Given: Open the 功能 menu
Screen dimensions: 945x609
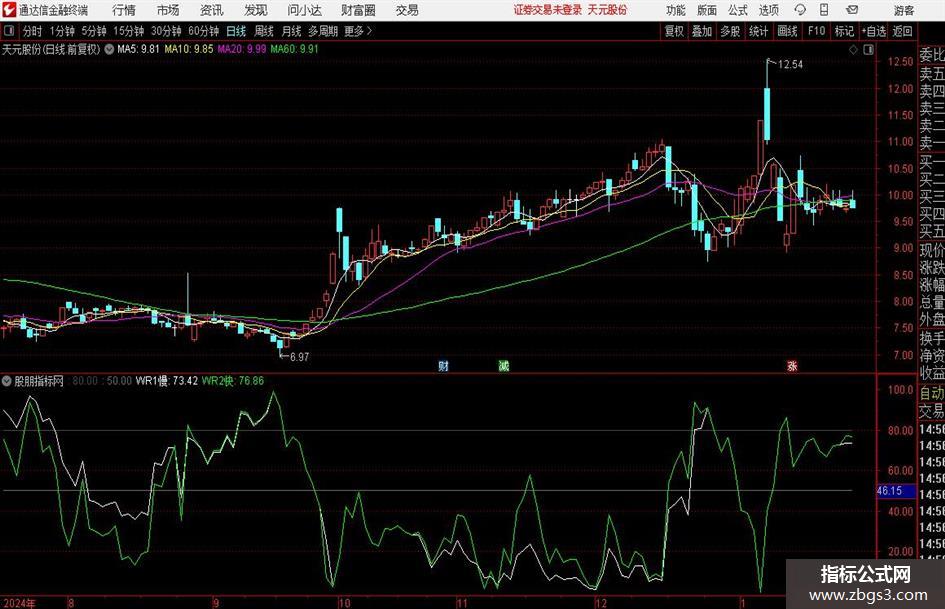Looking at the screenshot, I should tap(676, 10).
